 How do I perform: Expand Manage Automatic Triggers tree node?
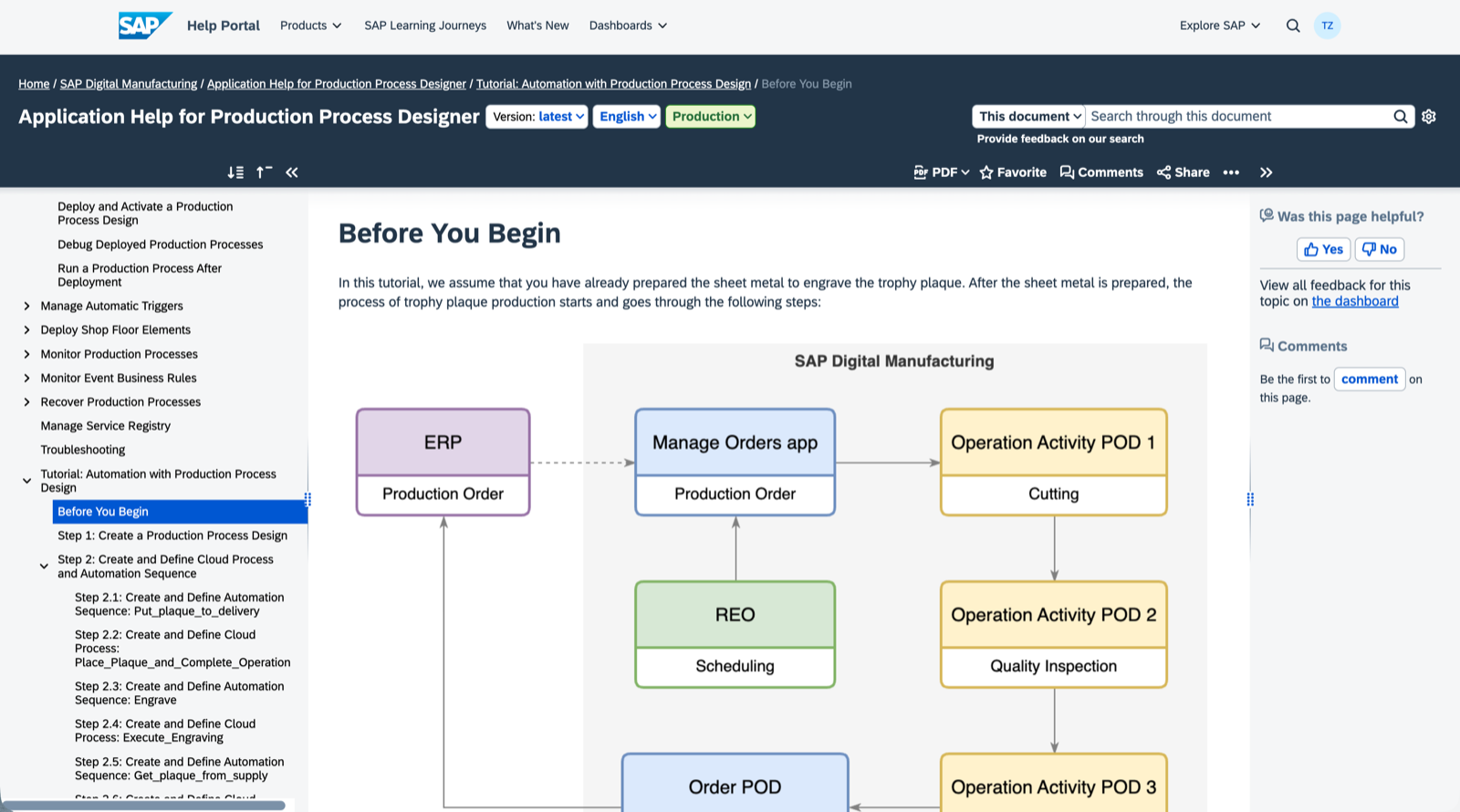(26, 307)
